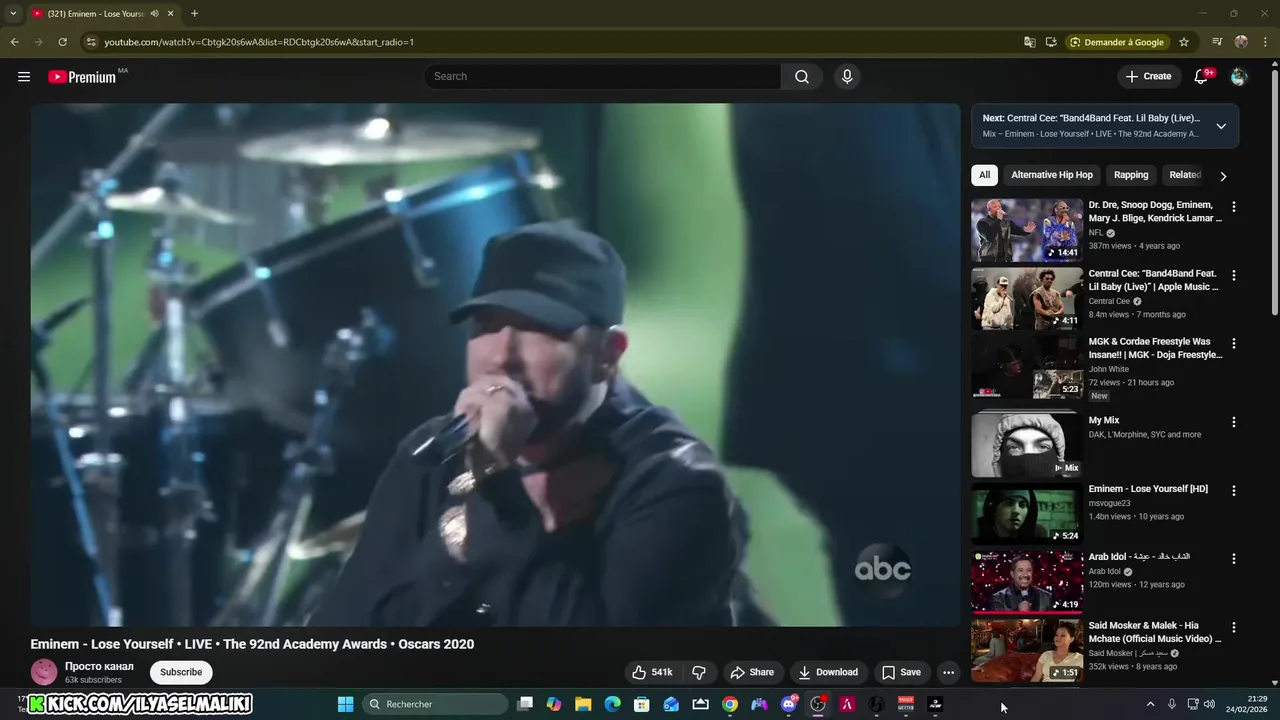Open the notifications bell

coord(1202,77)
